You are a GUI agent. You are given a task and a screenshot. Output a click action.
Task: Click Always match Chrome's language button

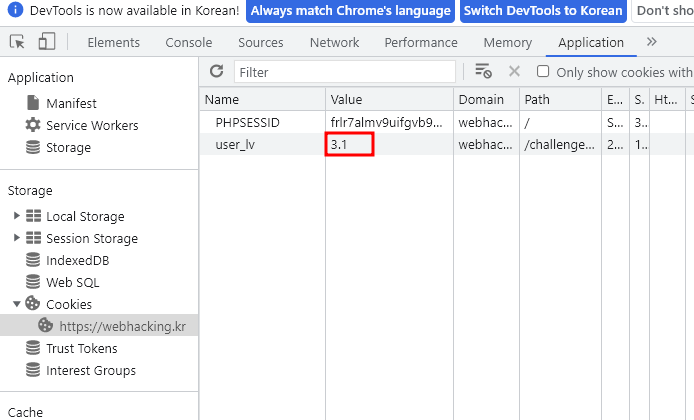click(350, 11)
